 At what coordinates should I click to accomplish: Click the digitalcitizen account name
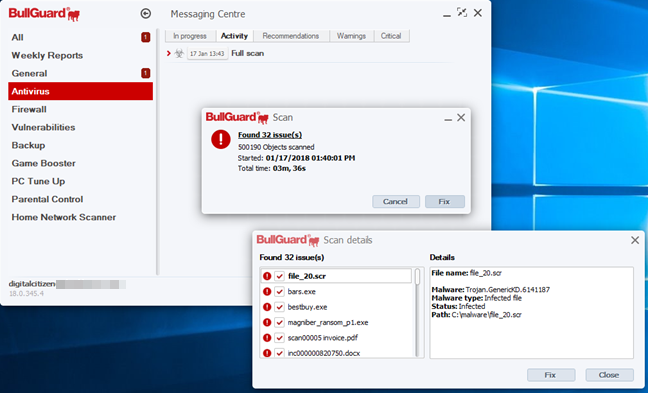(x=32, y=284)
